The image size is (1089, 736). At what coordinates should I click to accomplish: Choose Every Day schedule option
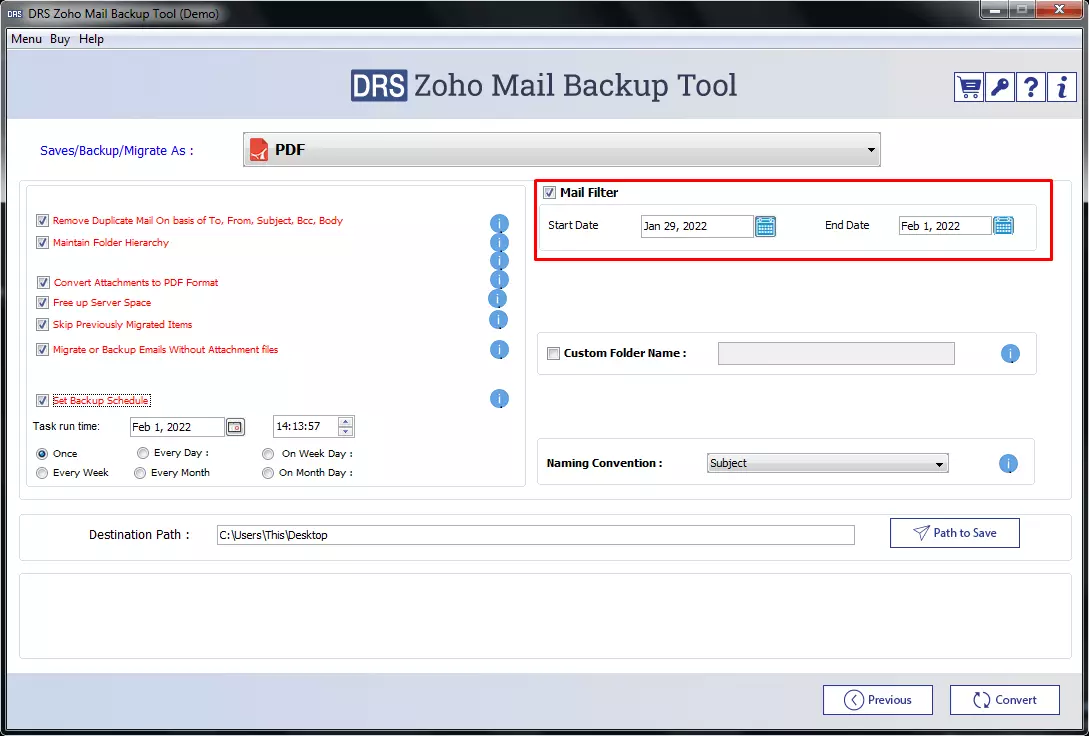[x=143, y=453]
